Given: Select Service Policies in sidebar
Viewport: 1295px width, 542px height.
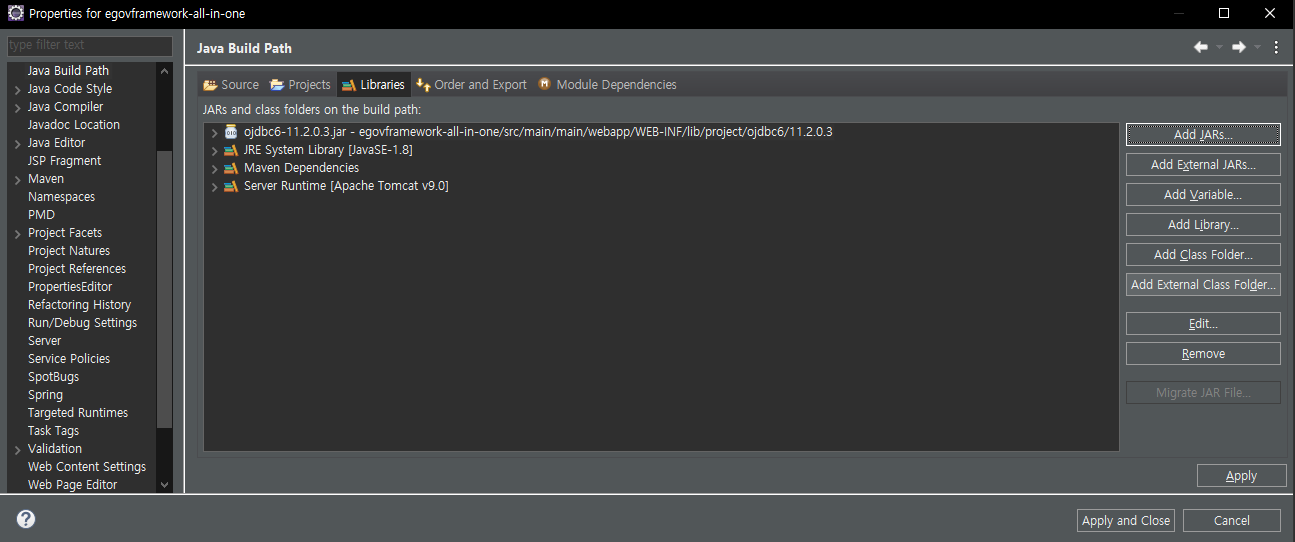Looking at the screenshot, I should coord(69,359).
